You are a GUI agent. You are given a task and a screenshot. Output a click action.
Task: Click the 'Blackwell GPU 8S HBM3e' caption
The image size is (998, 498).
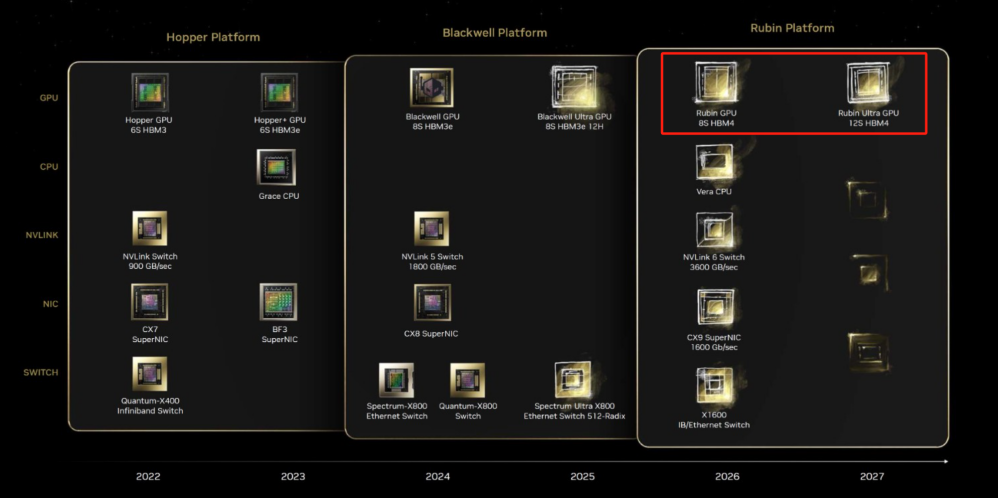(432, 122)
